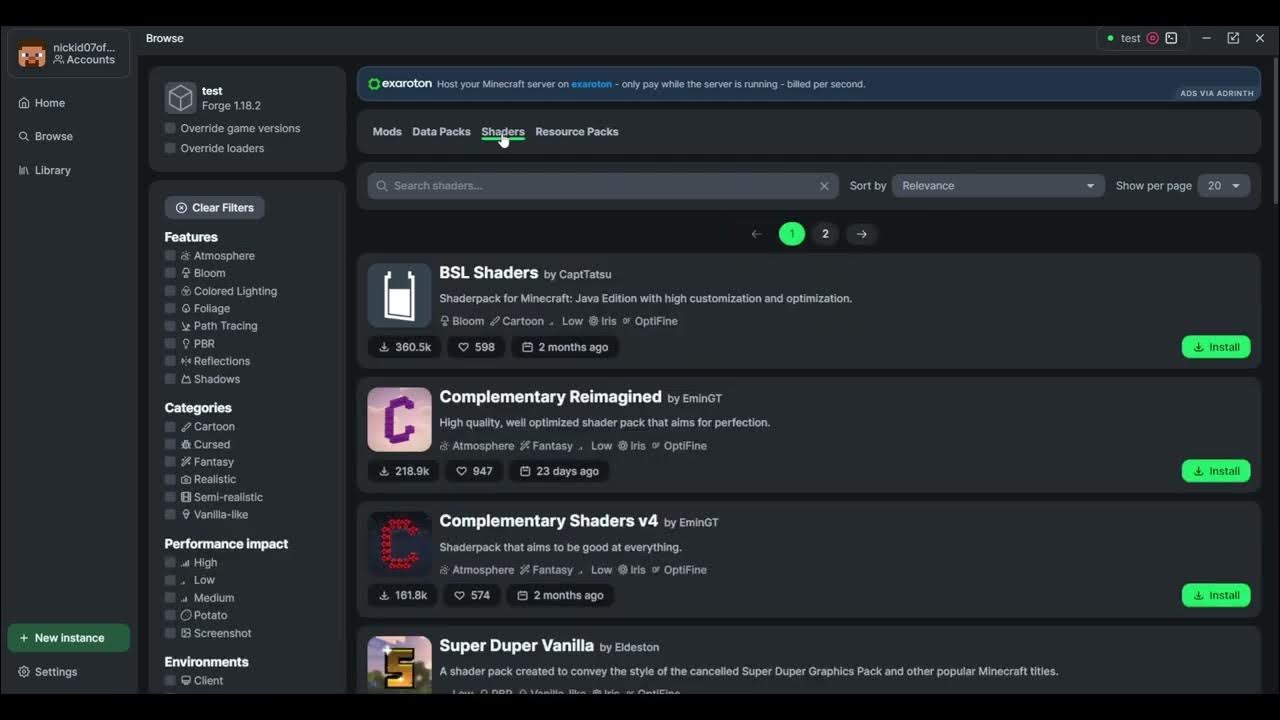
Task: Click into the Search shaders field
Action: point(603,186)
